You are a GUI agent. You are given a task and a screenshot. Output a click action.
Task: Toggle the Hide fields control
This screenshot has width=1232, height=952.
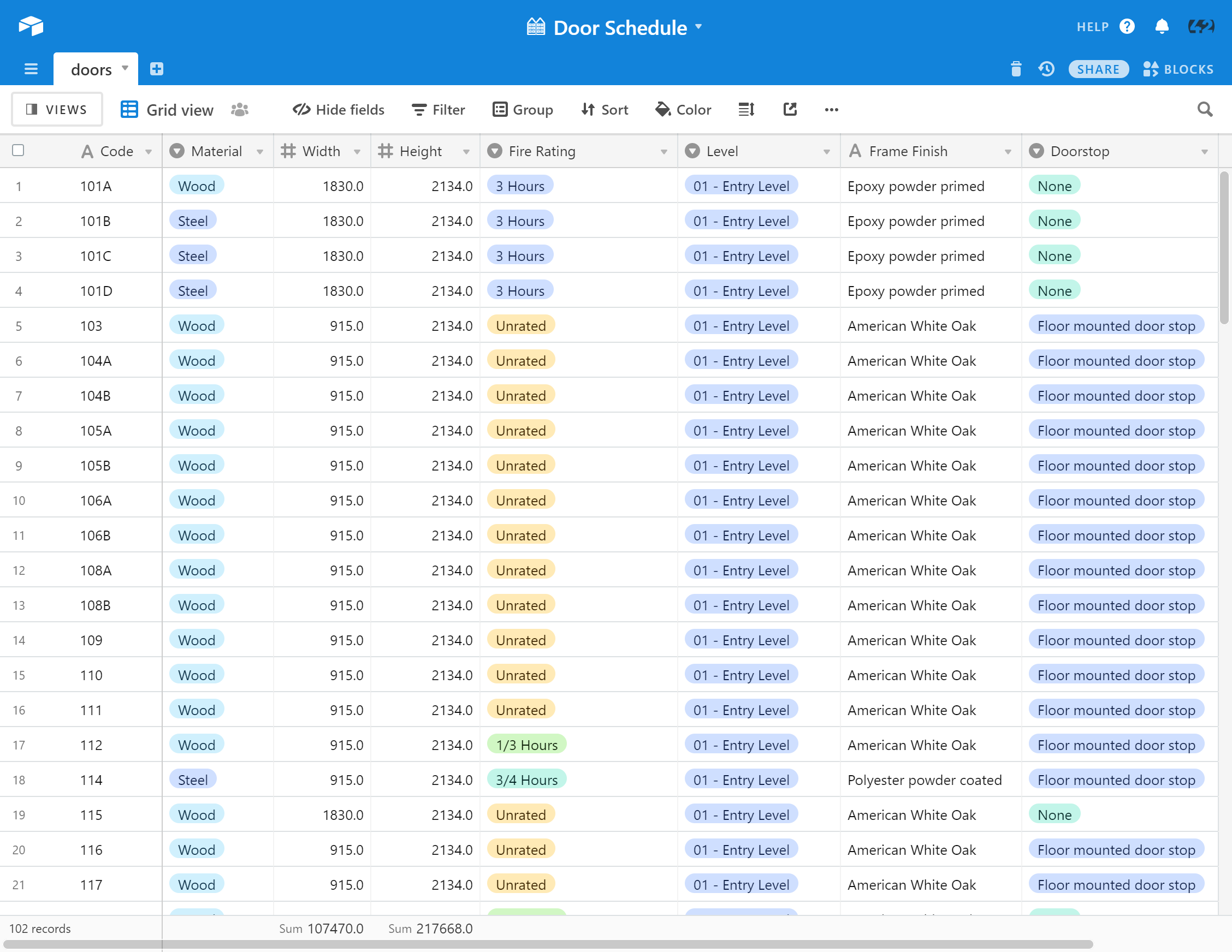coord(339,109)
